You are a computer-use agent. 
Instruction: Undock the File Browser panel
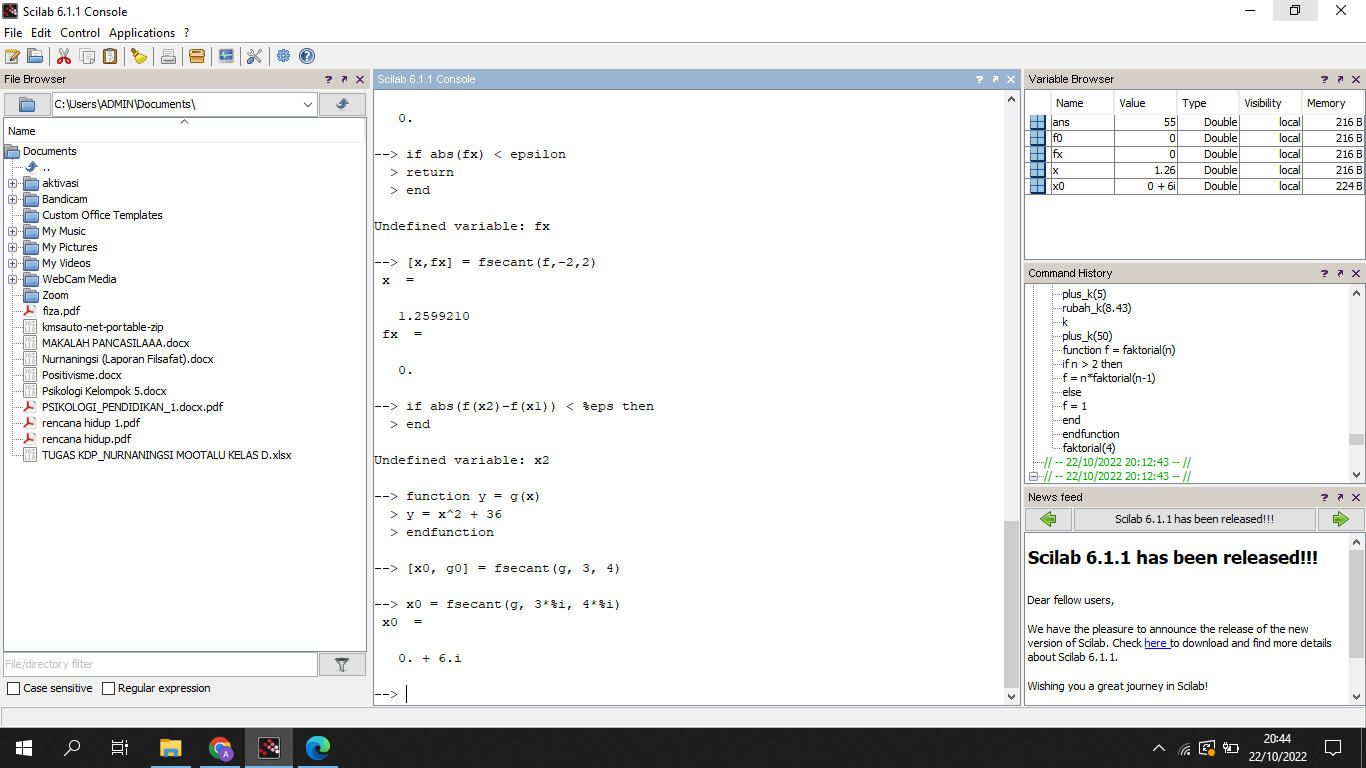(344, 79)
